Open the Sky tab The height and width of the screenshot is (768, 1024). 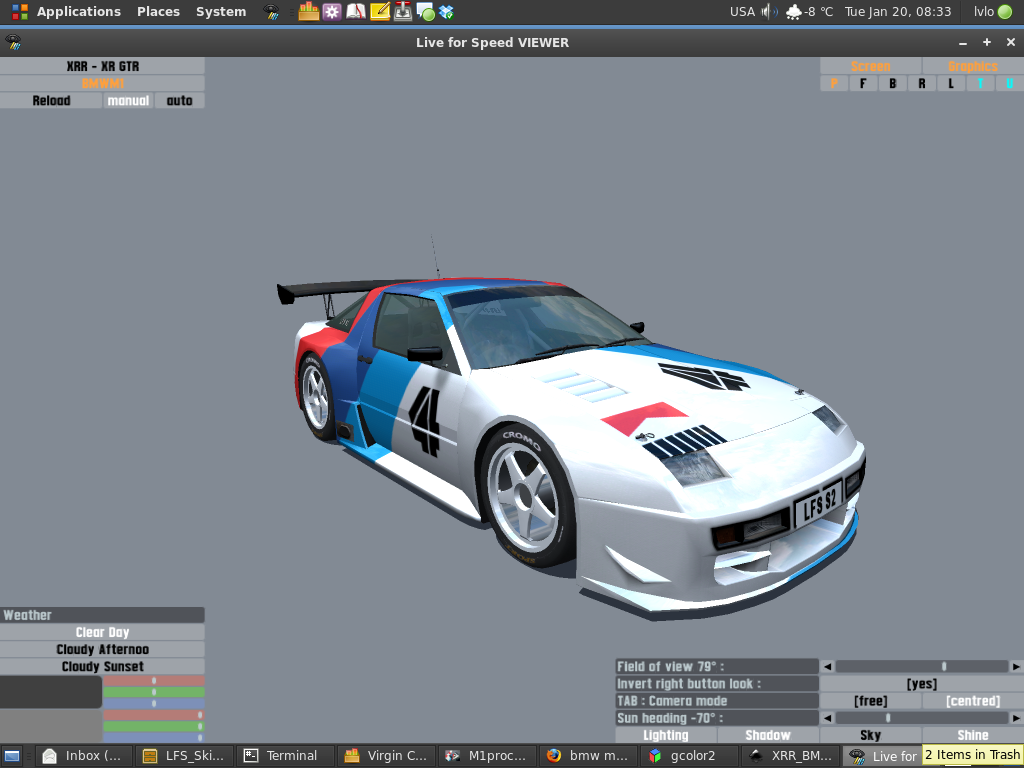click(871, 735)
